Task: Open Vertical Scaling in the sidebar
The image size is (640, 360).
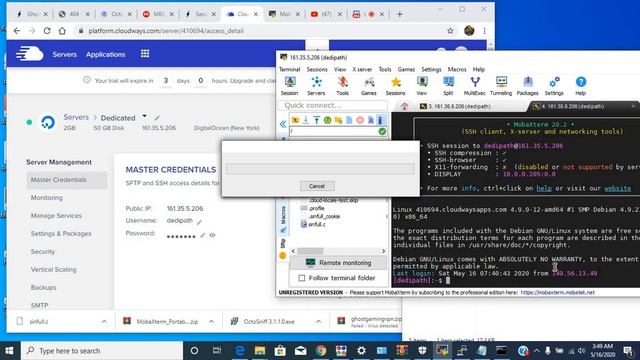Action: 53,269
